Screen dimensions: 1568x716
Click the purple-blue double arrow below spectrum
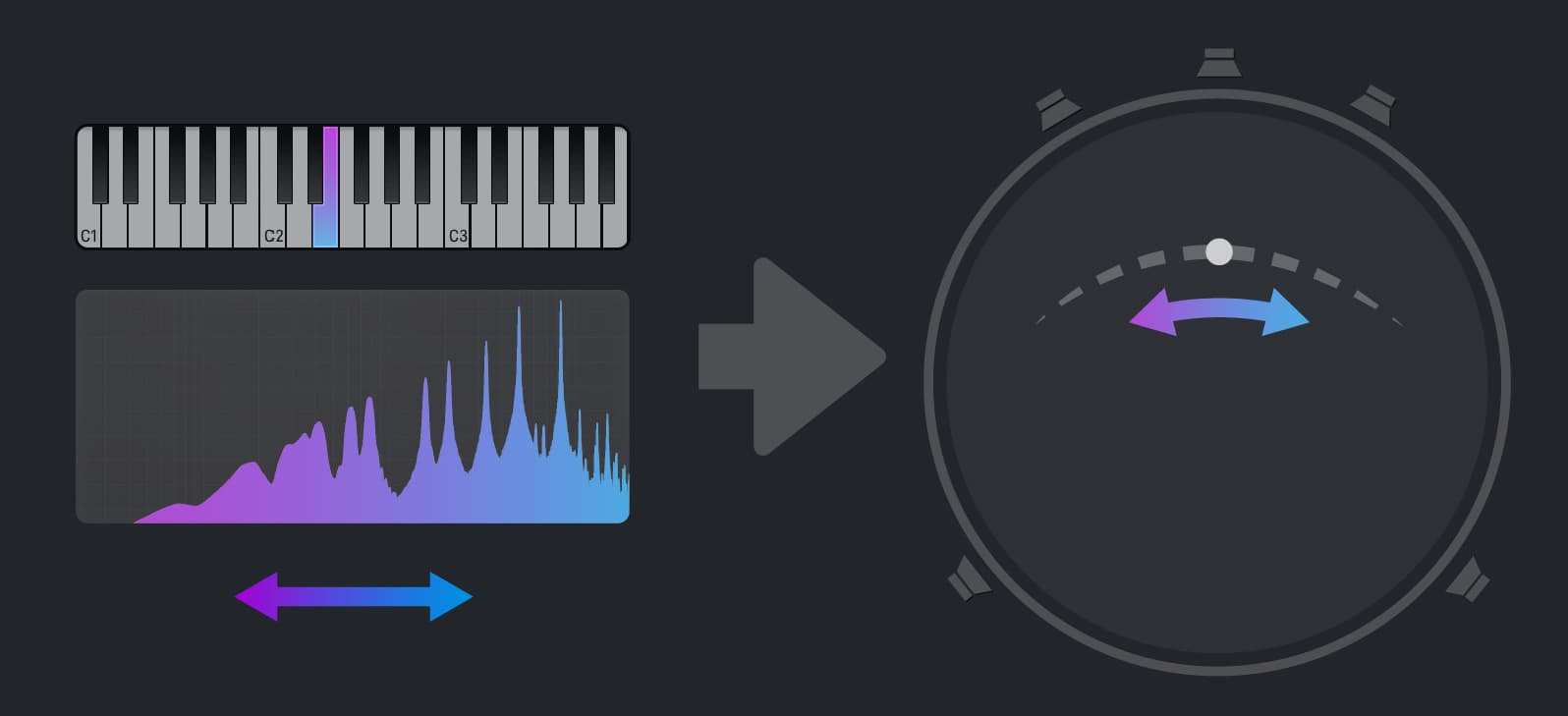pos(354,596)
